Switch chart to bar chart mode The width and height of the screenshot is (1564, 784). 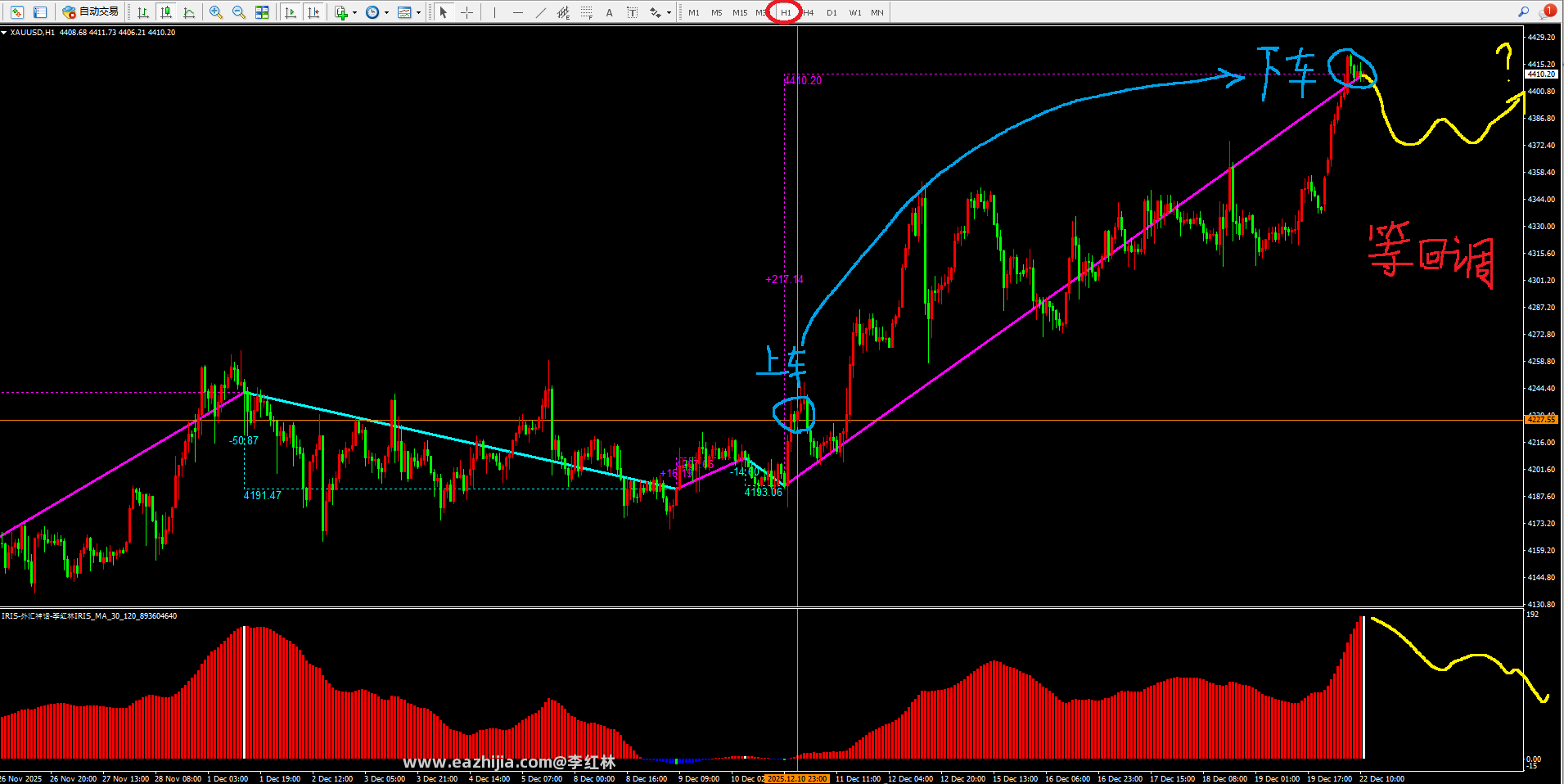click(x=143, y=12)
